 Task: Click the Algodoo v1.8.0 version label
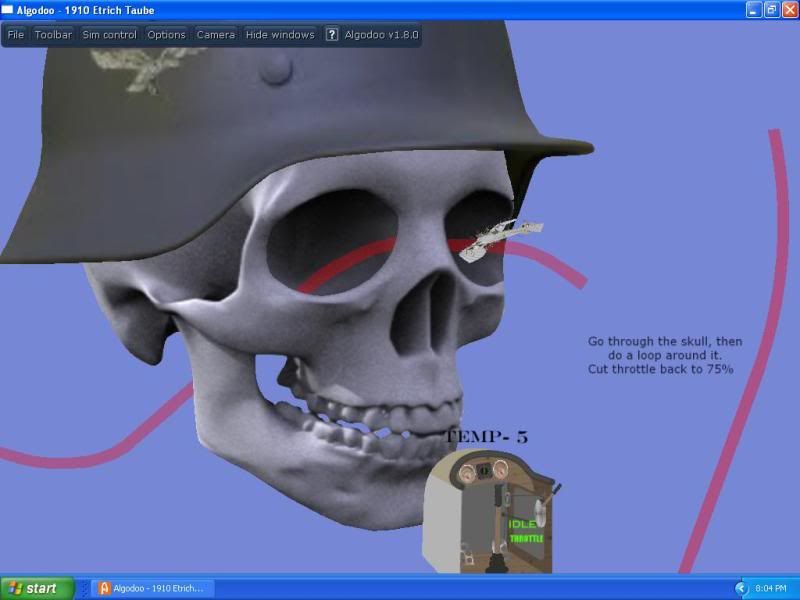[382, 34]
